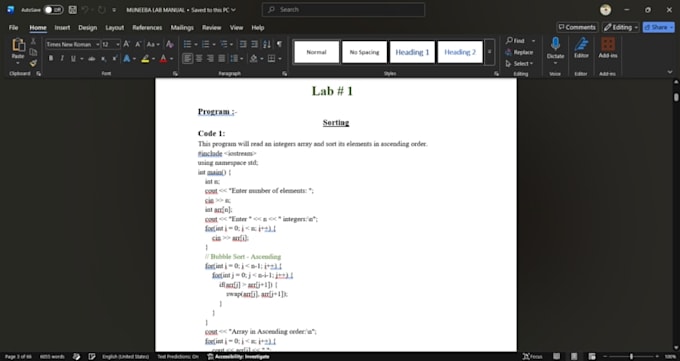Sort paragraphs alphabetically
The image size is (680, 361).
(x=267, y=44)
